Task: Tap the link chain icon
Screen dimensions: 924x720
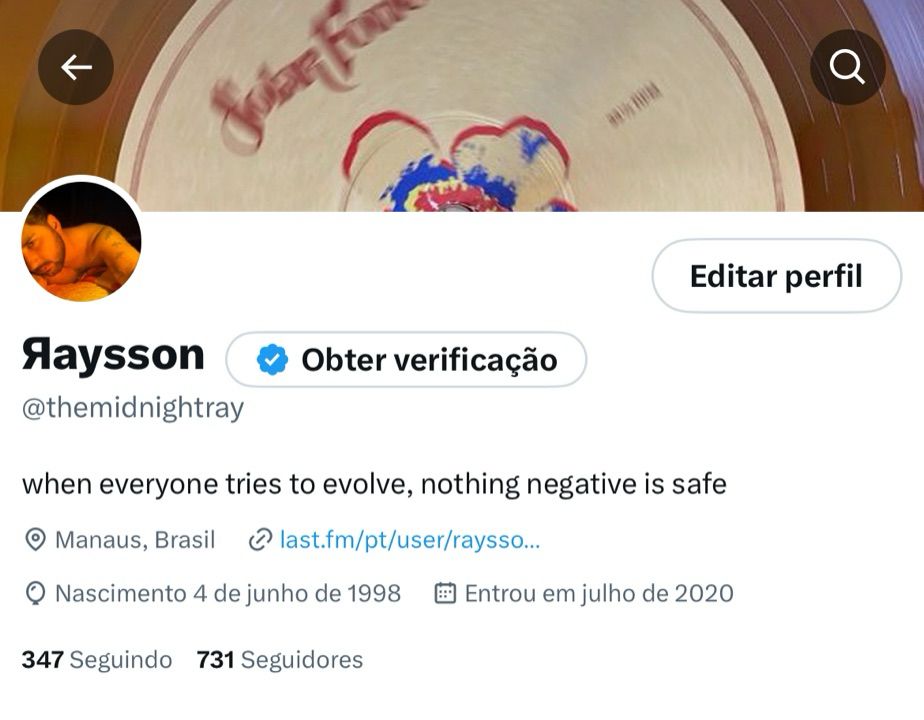Action: click(260, 540)
